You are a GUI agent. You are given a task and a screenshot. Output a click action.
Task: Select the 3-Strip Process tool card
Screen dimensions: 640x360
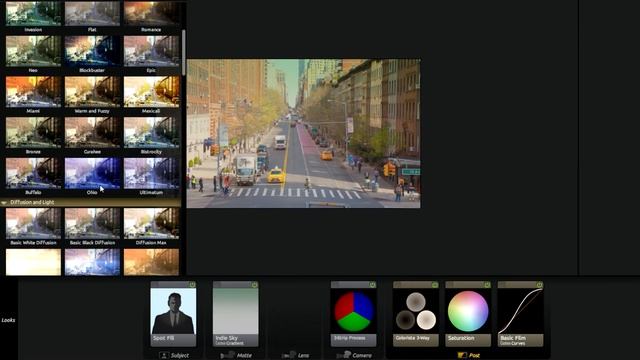[x=353, y=314]
